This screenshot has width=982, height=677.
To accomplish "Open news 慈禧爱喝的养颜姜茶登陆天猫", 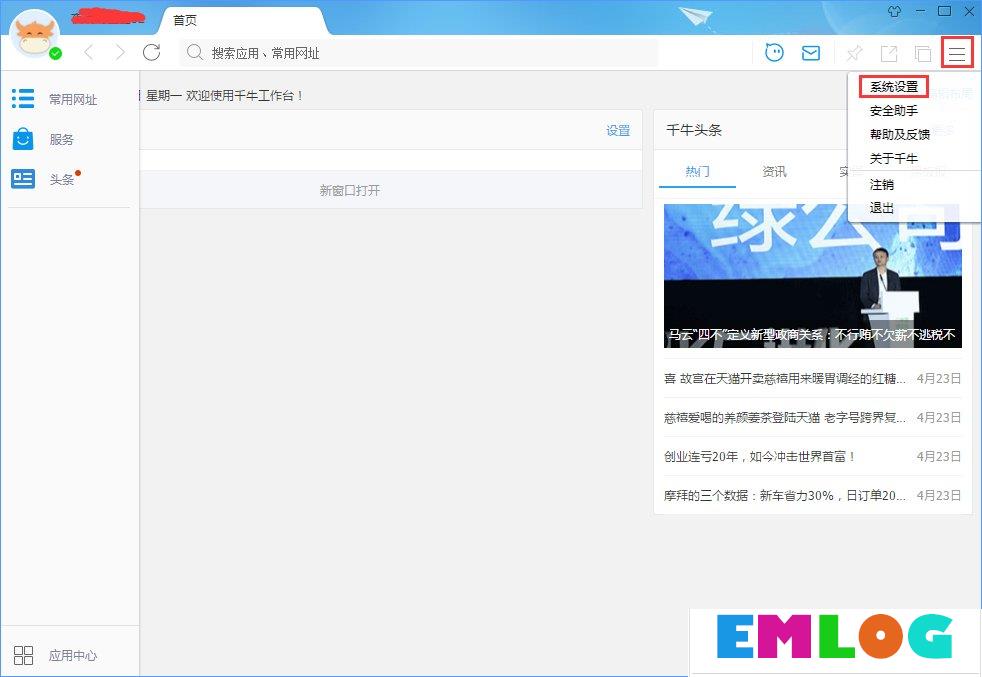I will (785, 417).
